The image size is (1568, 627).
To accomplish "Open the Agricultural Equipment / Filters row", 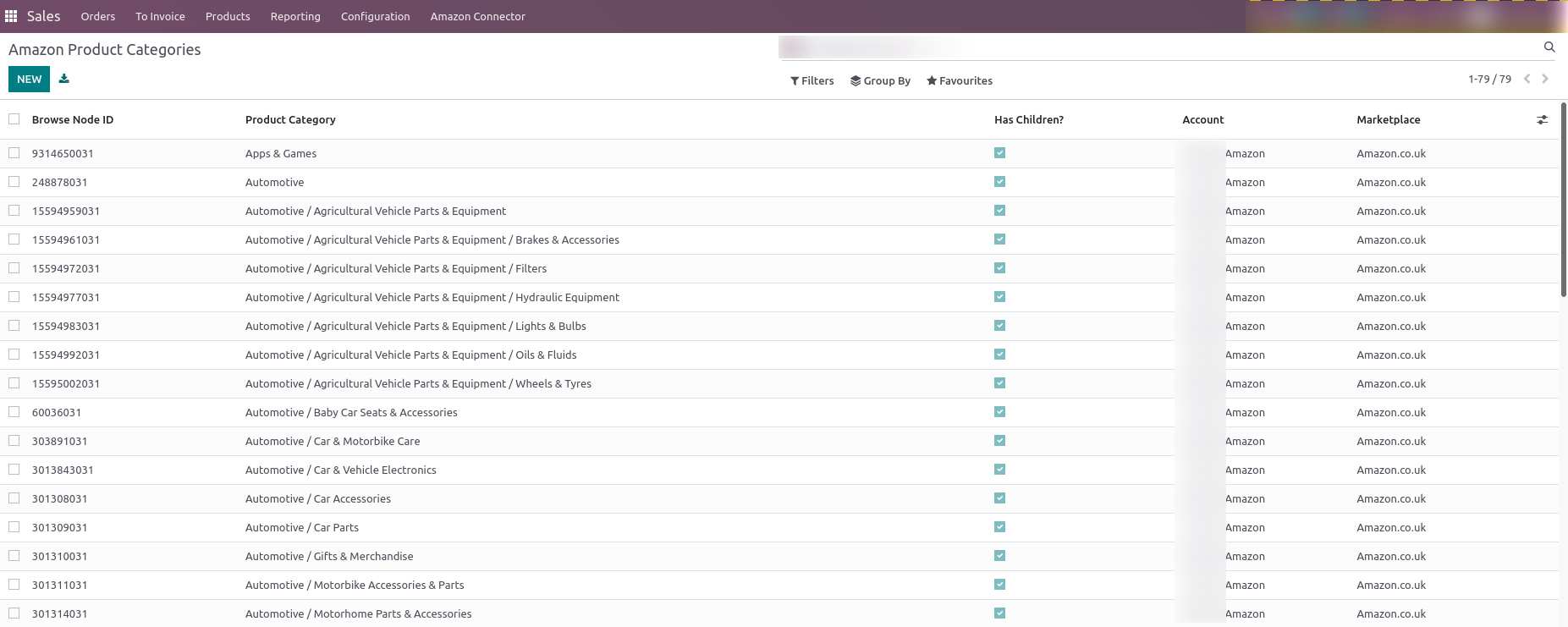I will (396, 269).
